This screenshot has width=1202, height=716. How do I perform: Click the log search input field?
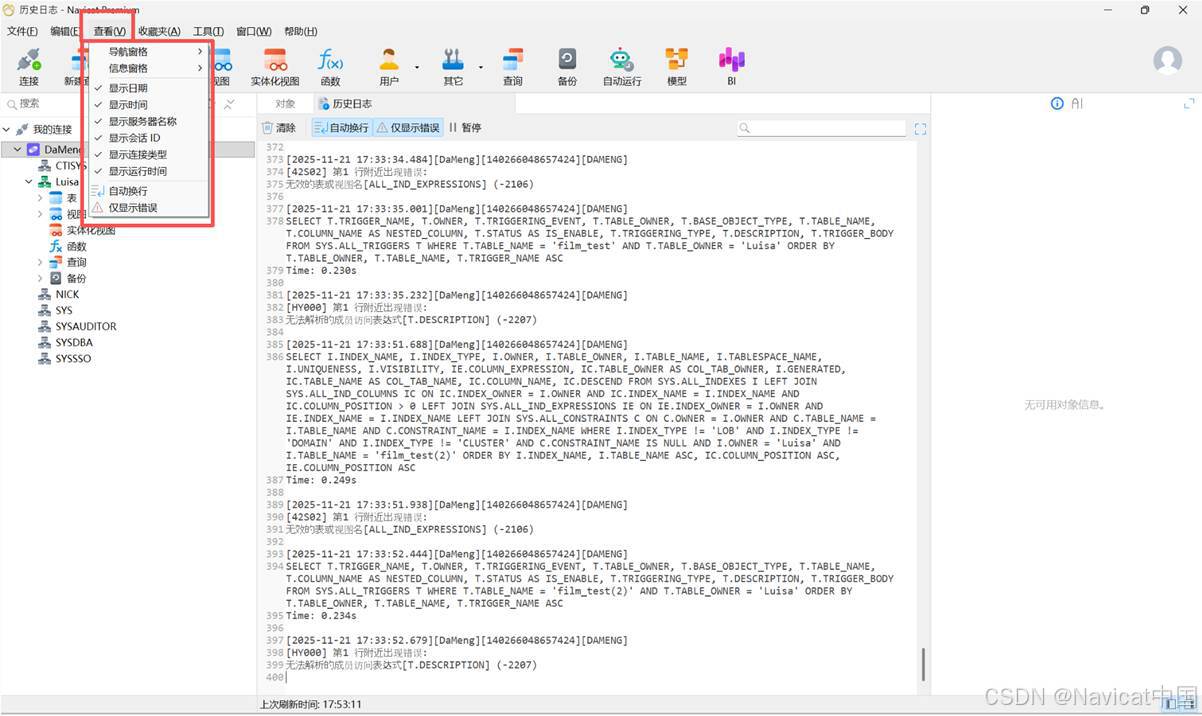click(821, 128)
